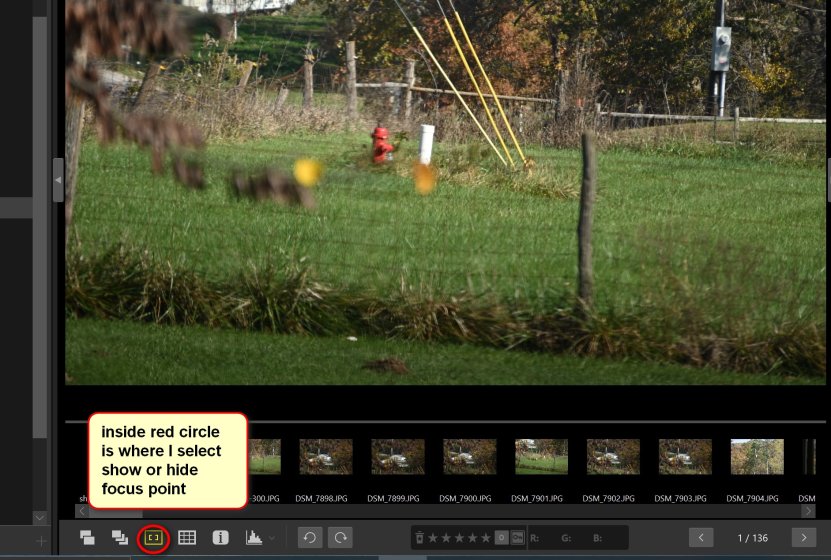
Task: Open the histogram options dropdown arrow
Action: tap(272, 538)
